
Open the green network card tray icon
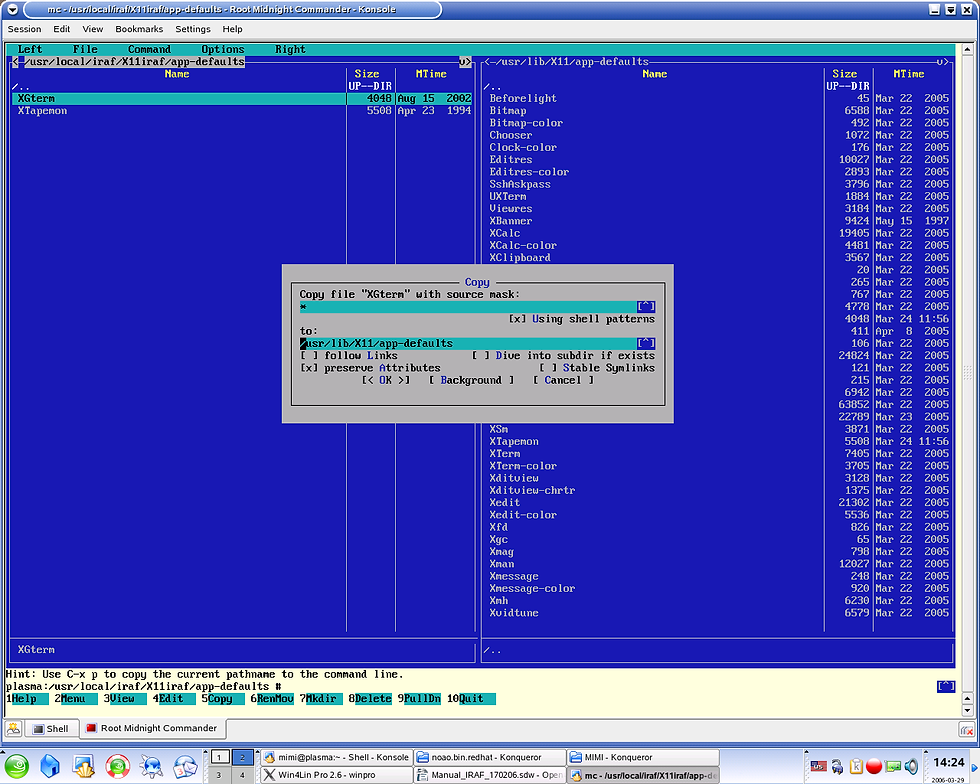[893, 766]
